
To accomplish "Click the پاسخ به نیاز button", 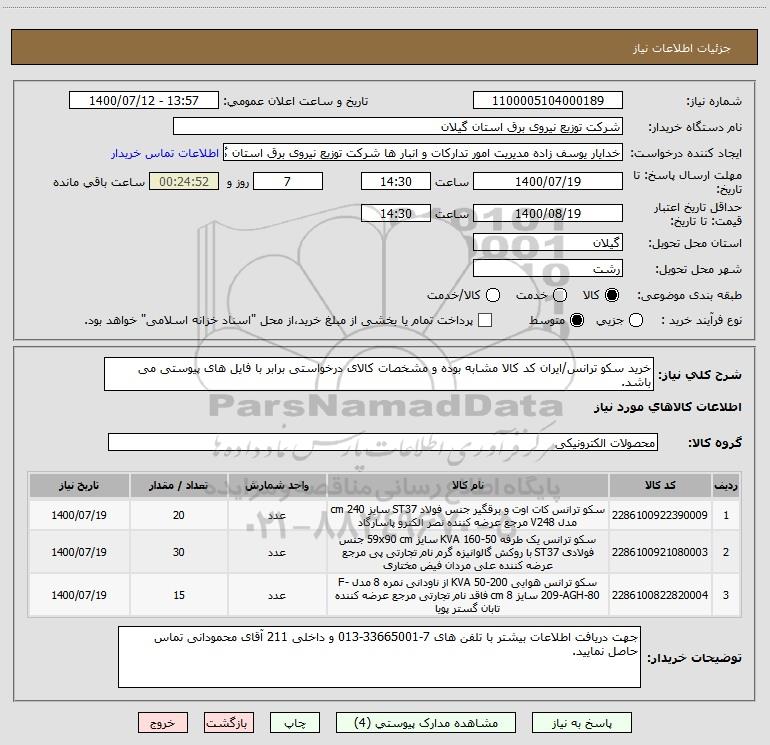I will (581, 723).
